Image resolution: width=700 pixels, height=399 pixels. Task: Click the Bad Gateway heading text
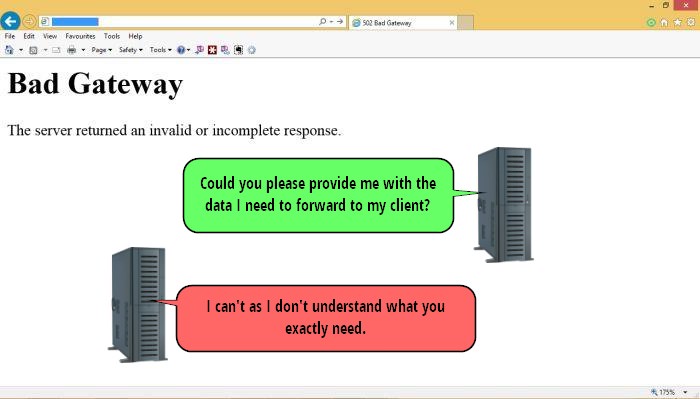point(96,84)
